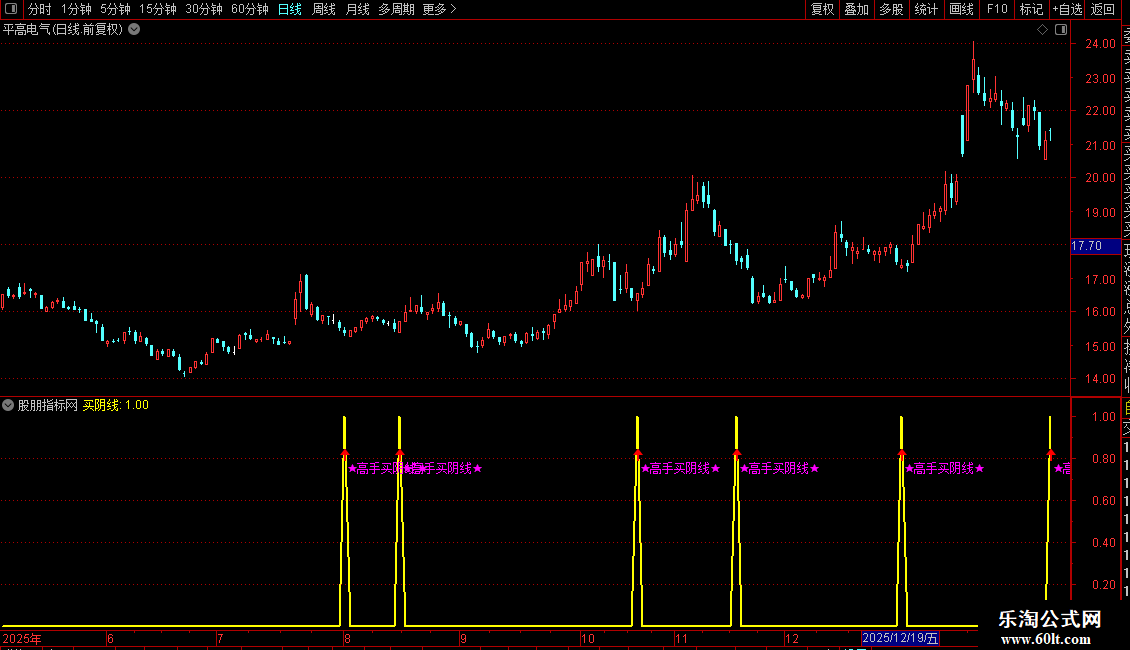Click the 平高电气(日线 前复权) title text
Image resolution: width=1130 pixels, height=650 pixels.
coord(63,30)
